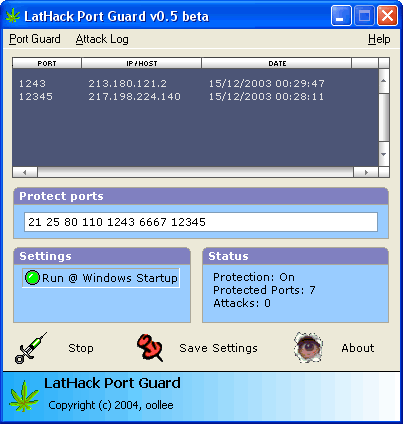Select log row for port 12345
Screen dimensions: 403x424
click(x=195, y=97)
